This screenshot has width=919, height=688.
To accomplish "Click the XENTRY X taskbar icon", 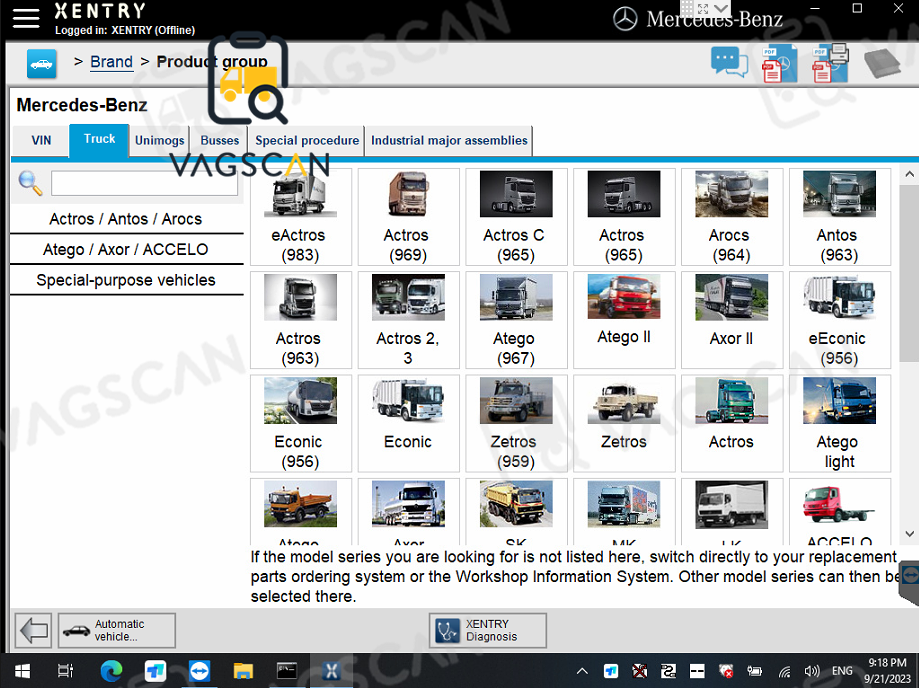I will click(331, 671).
